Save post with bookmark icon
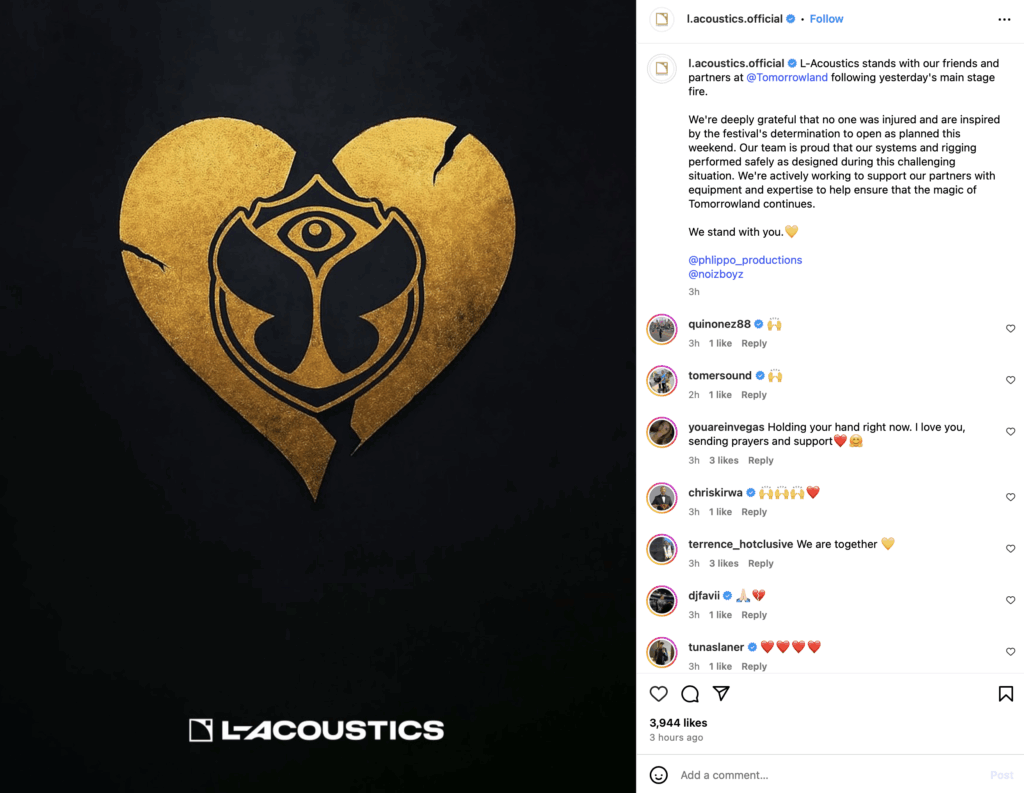This screenshot has width=1024, height=793. point(1006,694)
